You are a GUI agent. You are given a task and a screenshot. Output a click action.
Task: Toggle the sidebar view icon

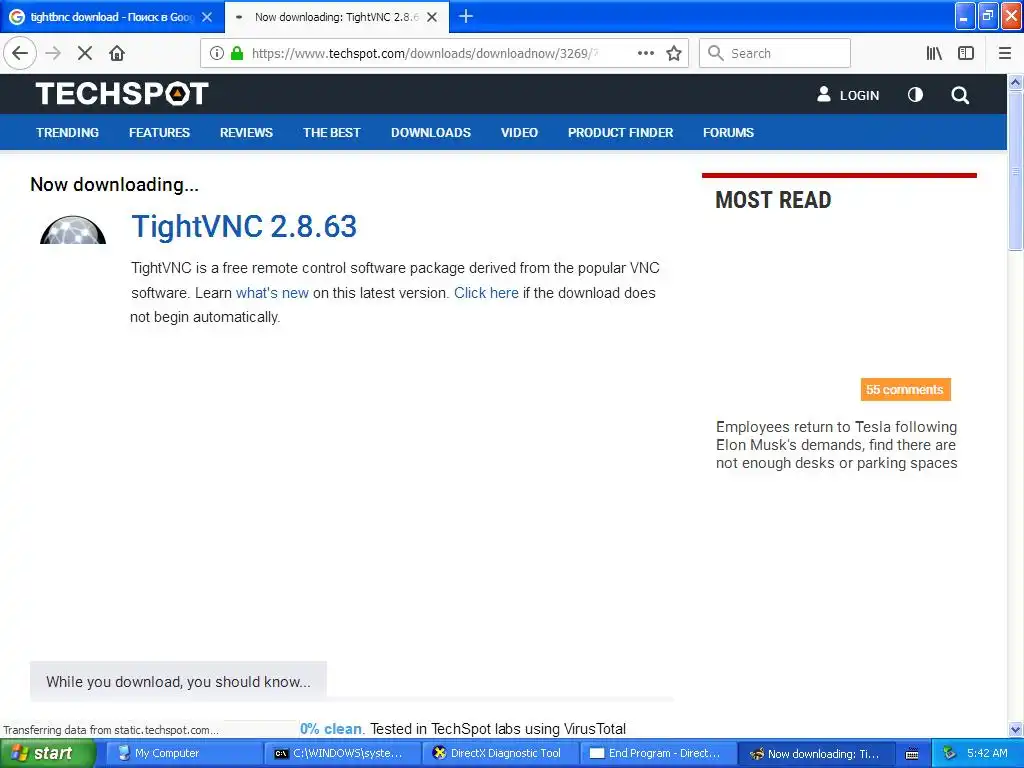[966, 53]
